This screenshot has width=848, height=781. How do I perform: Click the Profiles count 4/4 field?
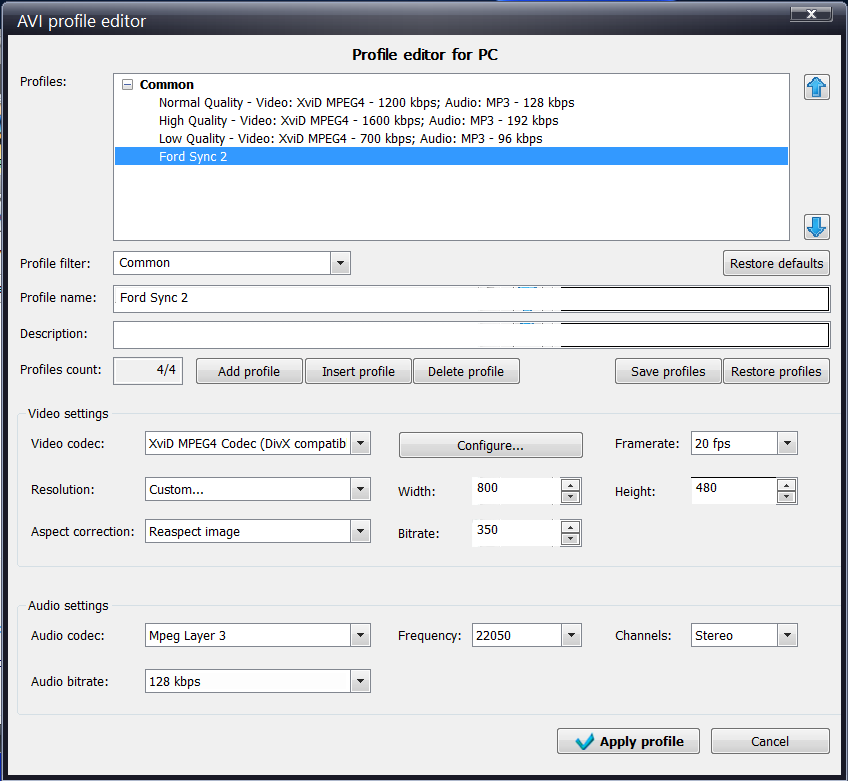click(x=148, y=370)
